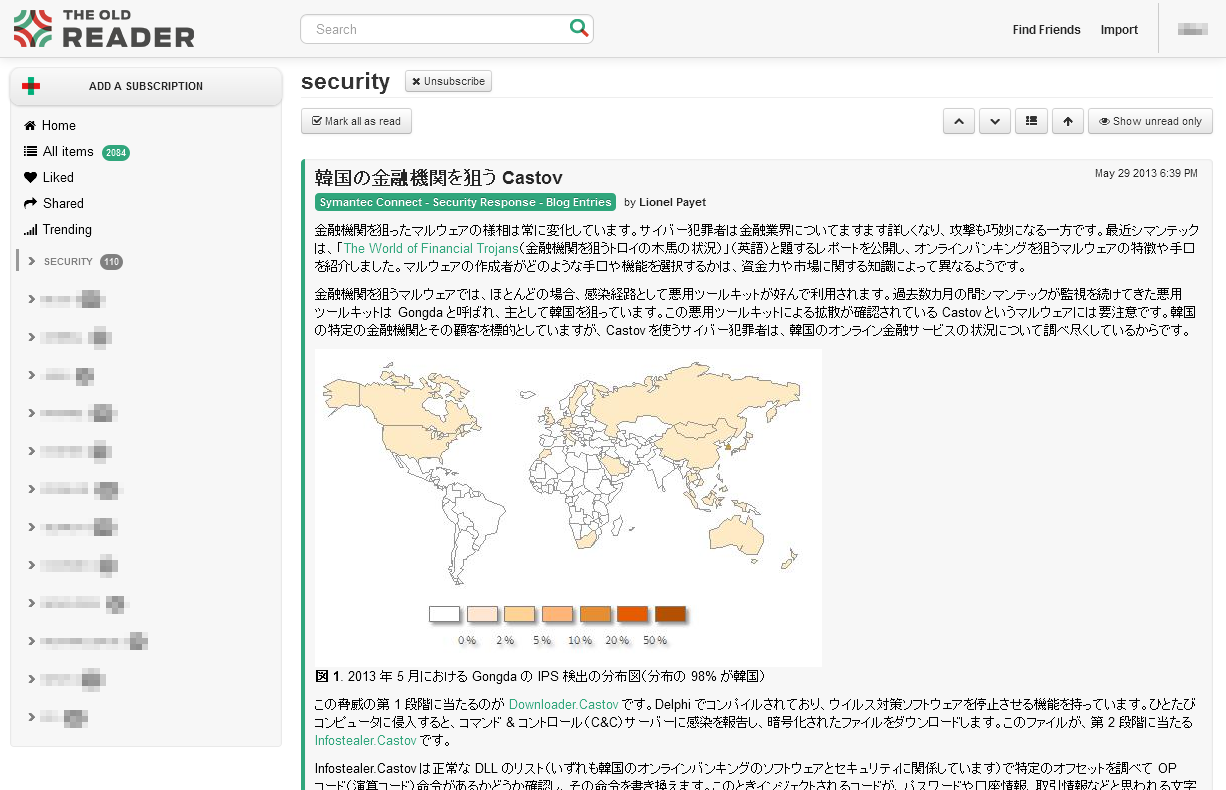Open Import in top navigation

coord(1119,30)
